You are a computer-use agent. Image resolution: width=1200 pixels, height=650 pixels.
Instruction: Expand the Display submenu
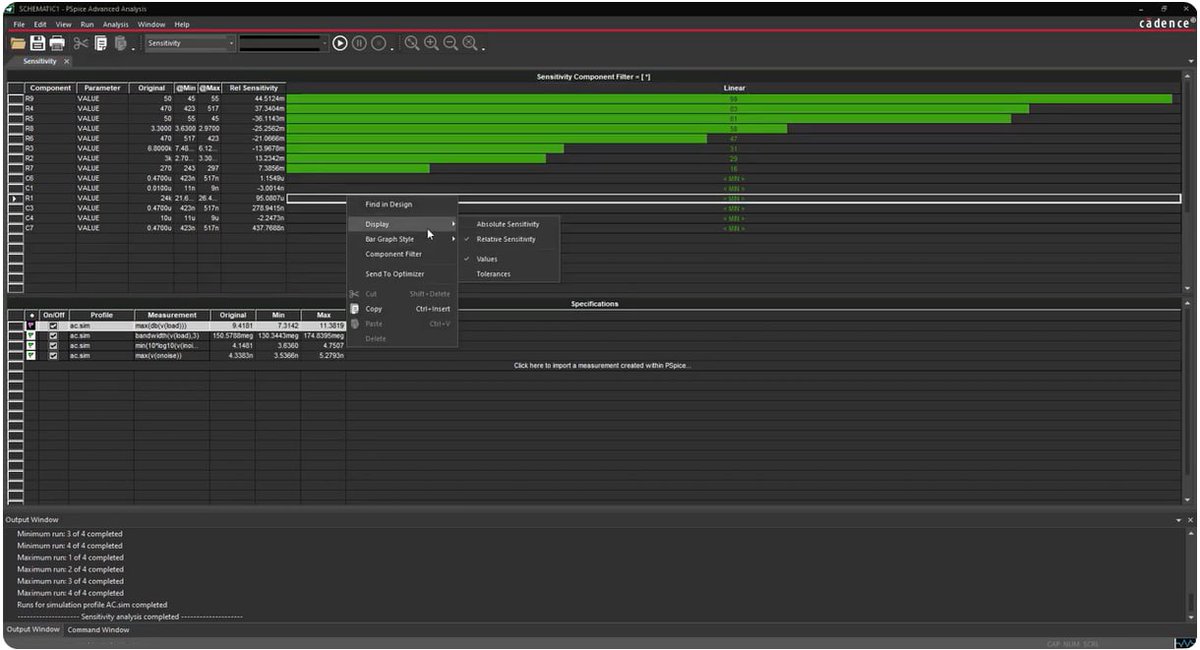[402, 224]
